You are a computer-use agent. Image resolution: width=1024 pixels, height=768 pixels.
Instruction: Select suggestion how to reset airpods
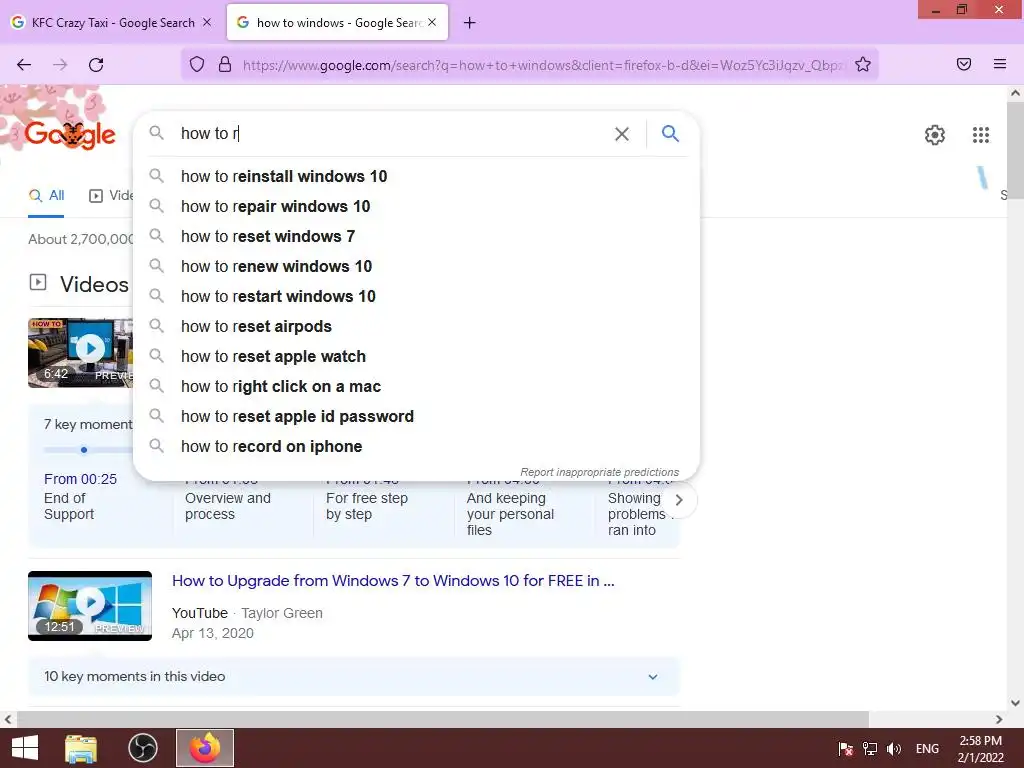pyautogui.click(x=416, y=327)
